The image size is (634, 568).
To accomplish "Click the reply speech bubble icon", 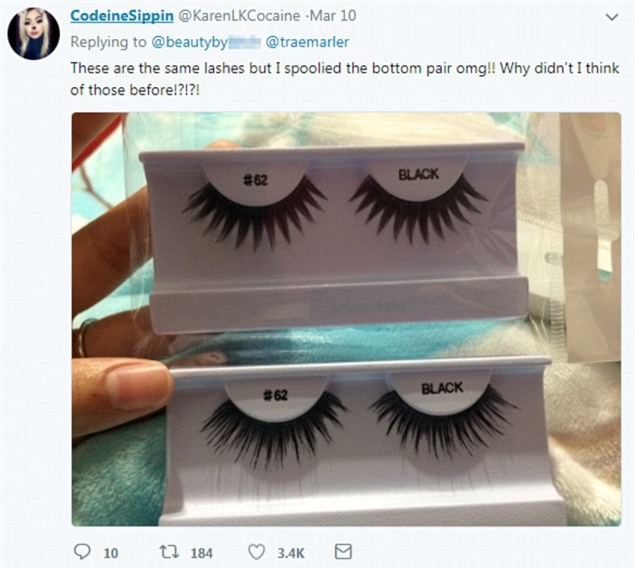I will (x=82, y=551).
